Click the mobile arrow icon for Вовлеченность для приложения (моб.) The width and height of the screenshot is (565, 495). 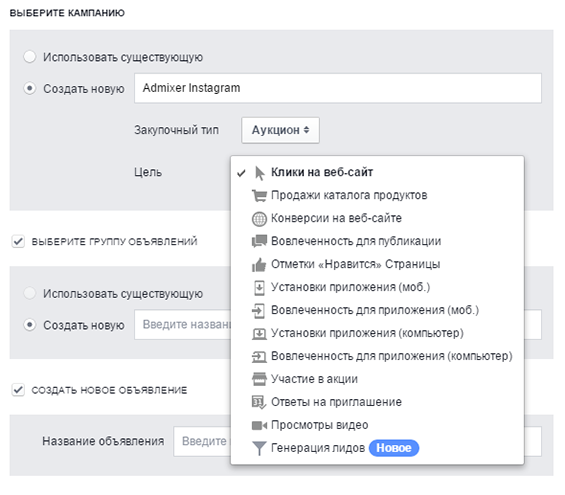click(258, 311)
